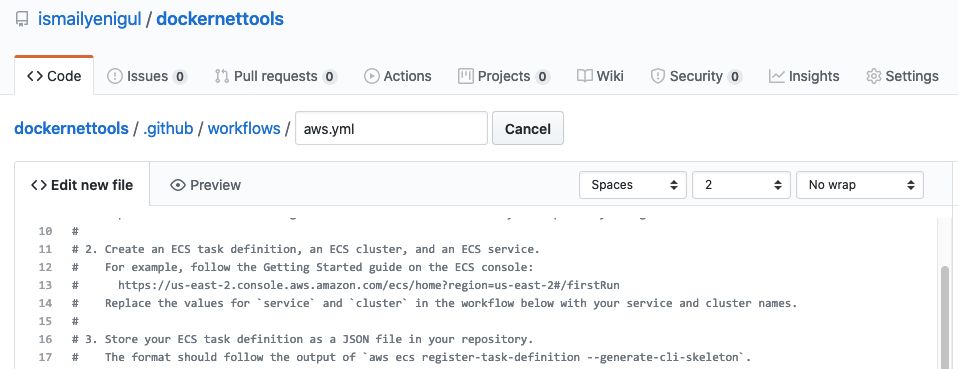This screenshot has width=958, height=369.
Task: Open the Spaces indent mode dropdown
Action: (x=633, y=184)
